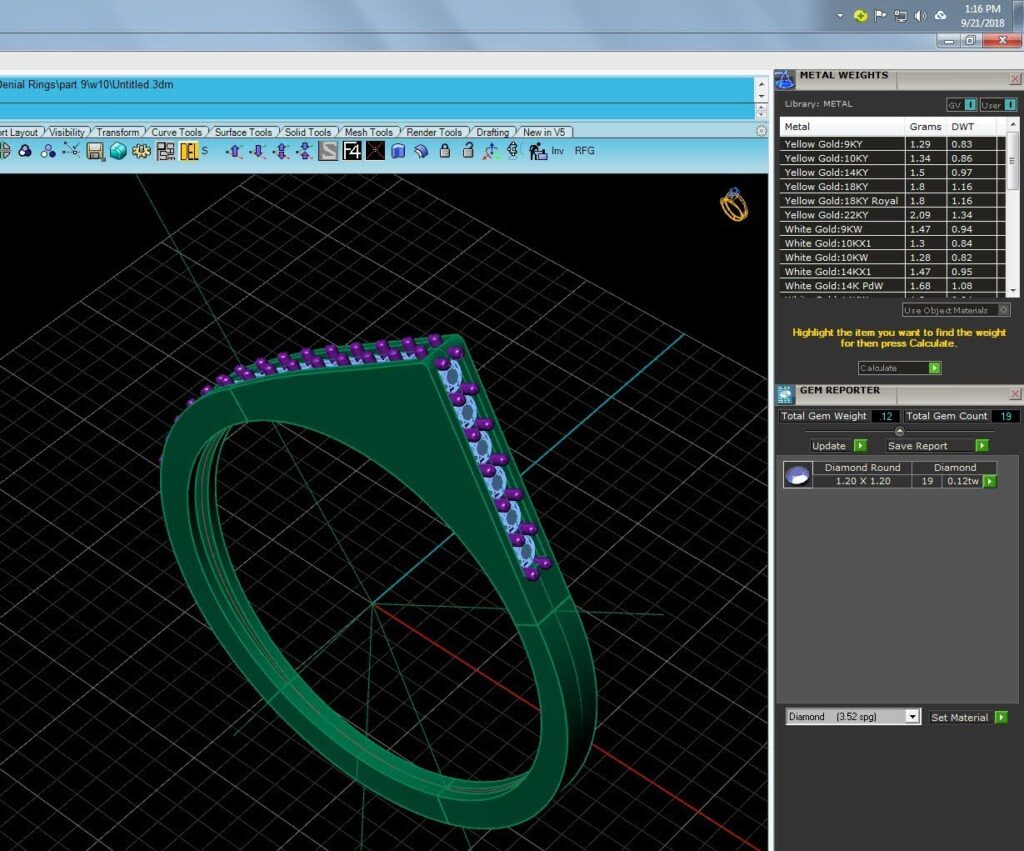
Task: Click the Metal Weights panel icon
Action: (785, 80)
